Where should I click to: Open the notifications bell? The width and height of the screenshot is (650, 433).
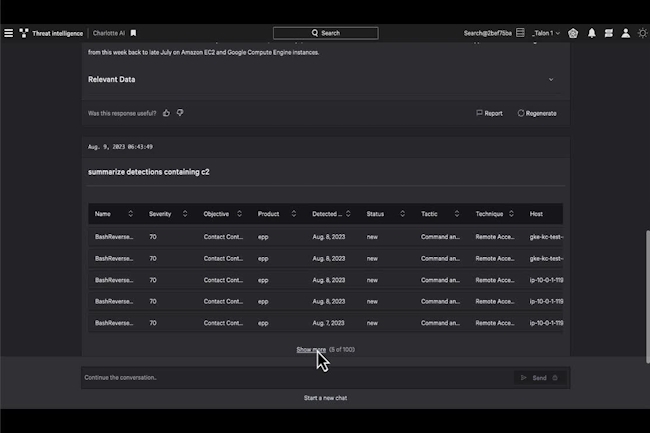click(x=591, y=33)
